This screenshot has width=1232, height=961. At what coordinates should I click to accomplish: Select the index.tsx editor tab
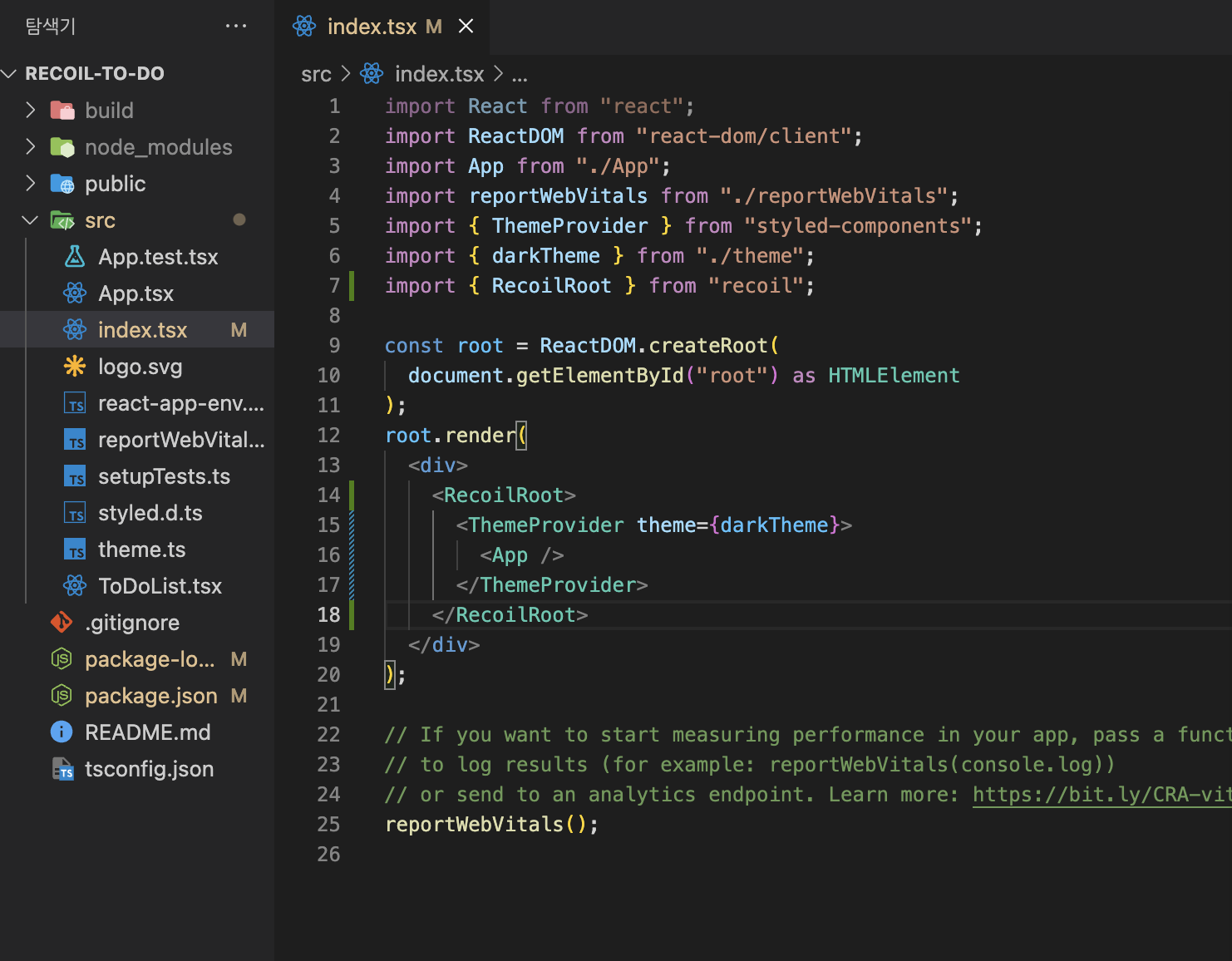pyautogui.click(x=382, y=27)
